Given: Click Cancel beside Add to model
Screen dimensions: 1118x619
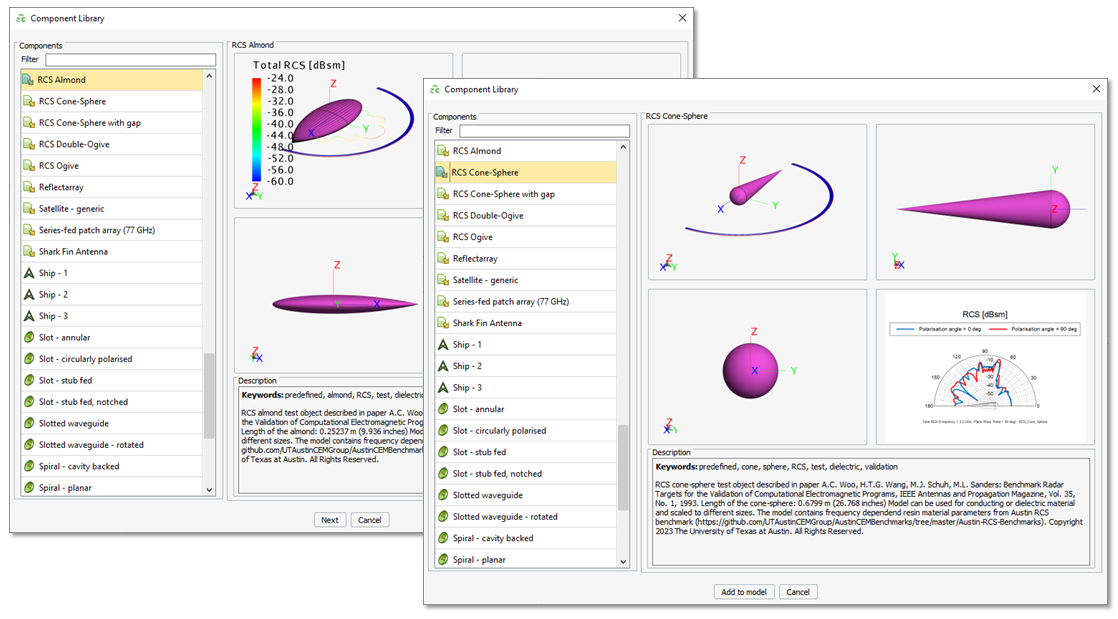Looking at the screenshot, I should tap(798, 592).
